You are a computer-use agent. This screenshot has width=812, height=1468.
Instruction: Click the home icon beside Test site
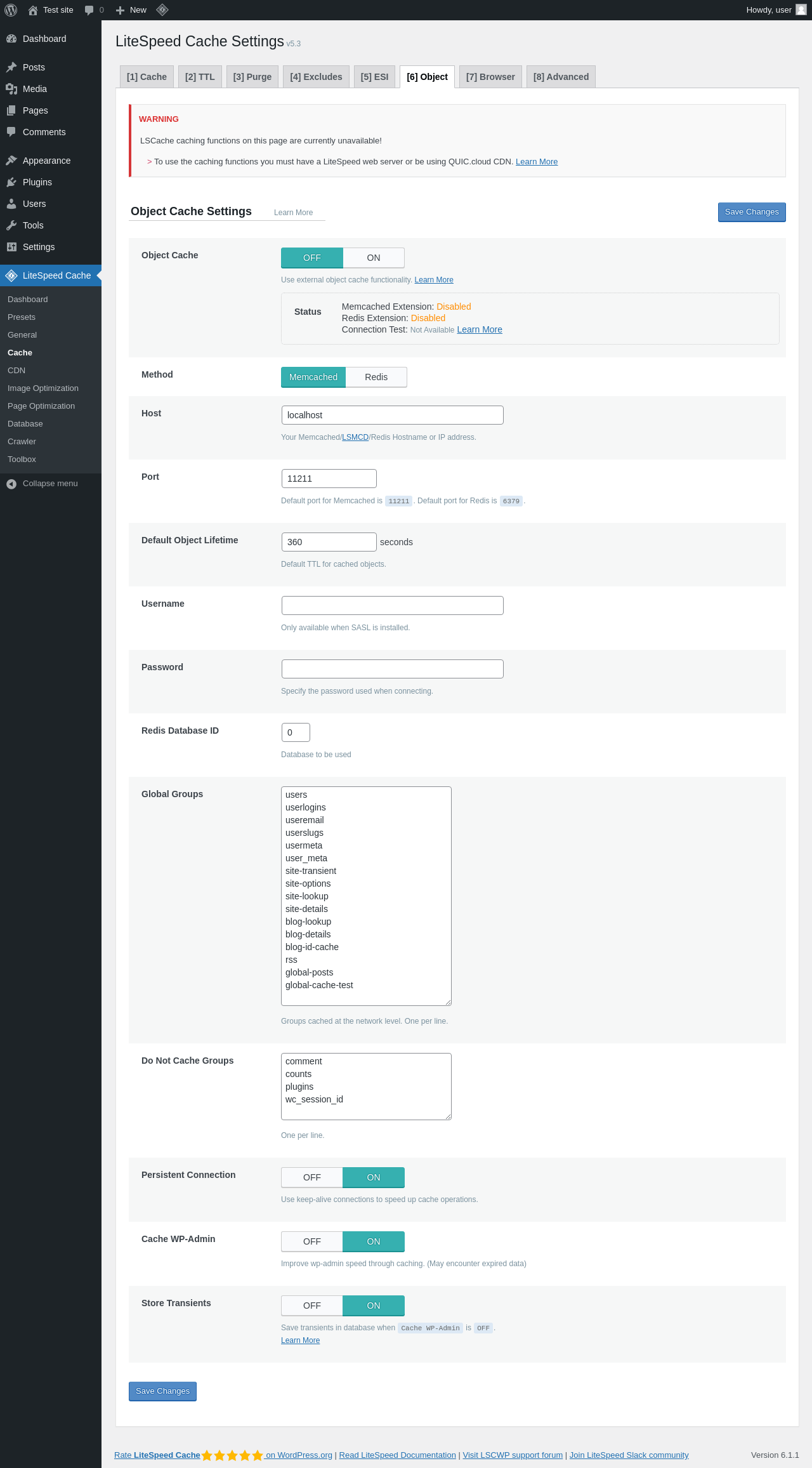(33, 10)
